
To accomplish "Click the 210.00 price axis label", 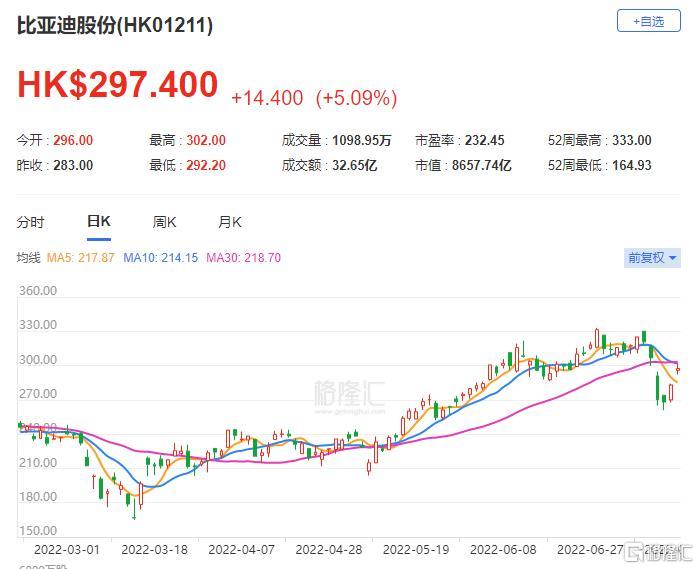I will 38,462.
